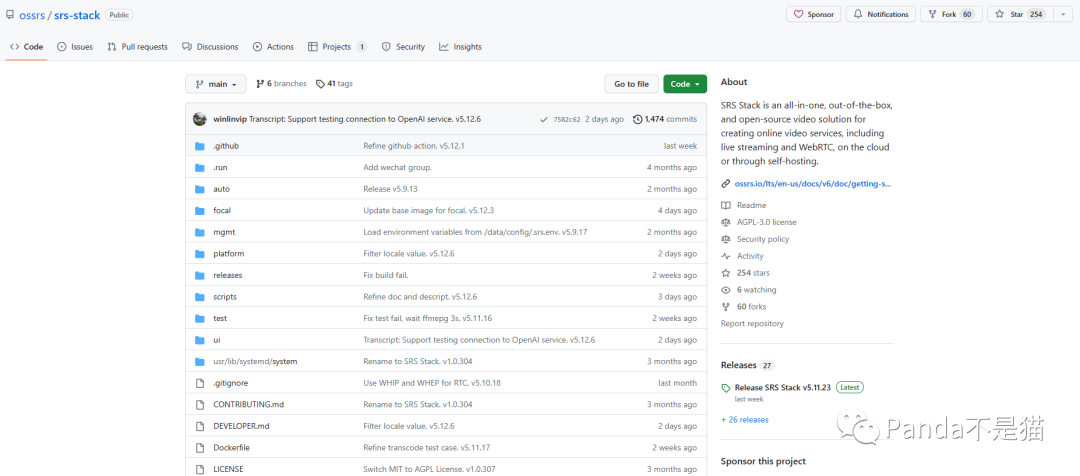The width and height of the screenshot is (1080, 476).
Task: Open the Readme link in About
Action: (x=751, y=205)
